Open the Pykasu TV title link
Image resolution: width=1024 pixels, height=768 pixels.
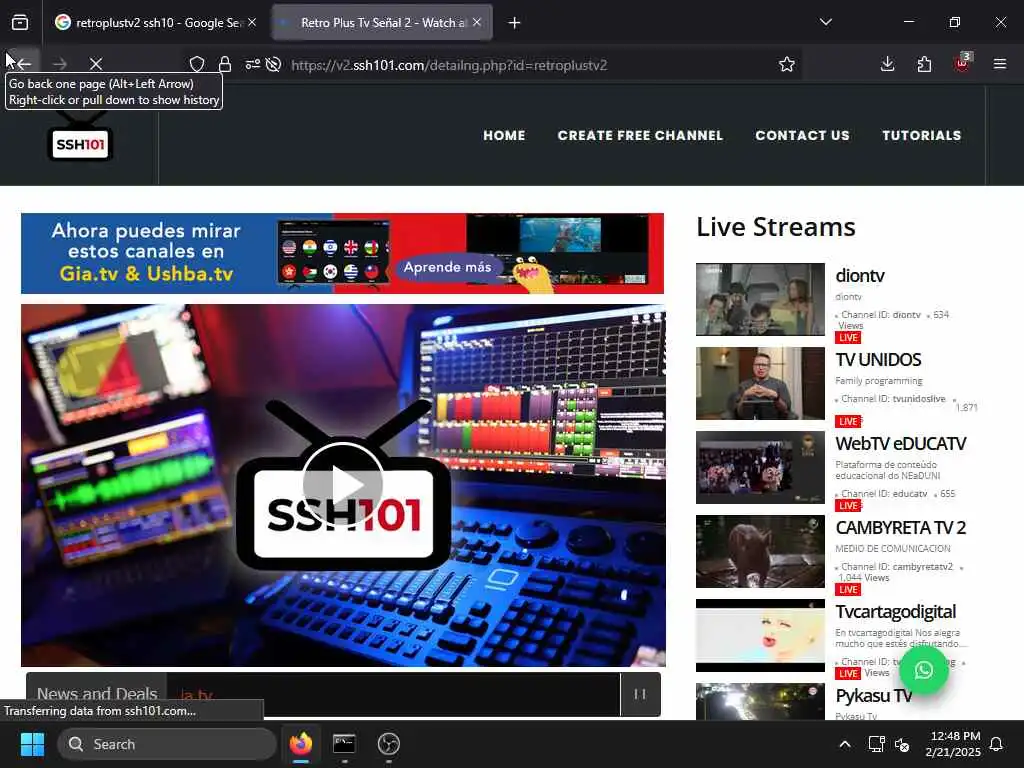(873, 696)
